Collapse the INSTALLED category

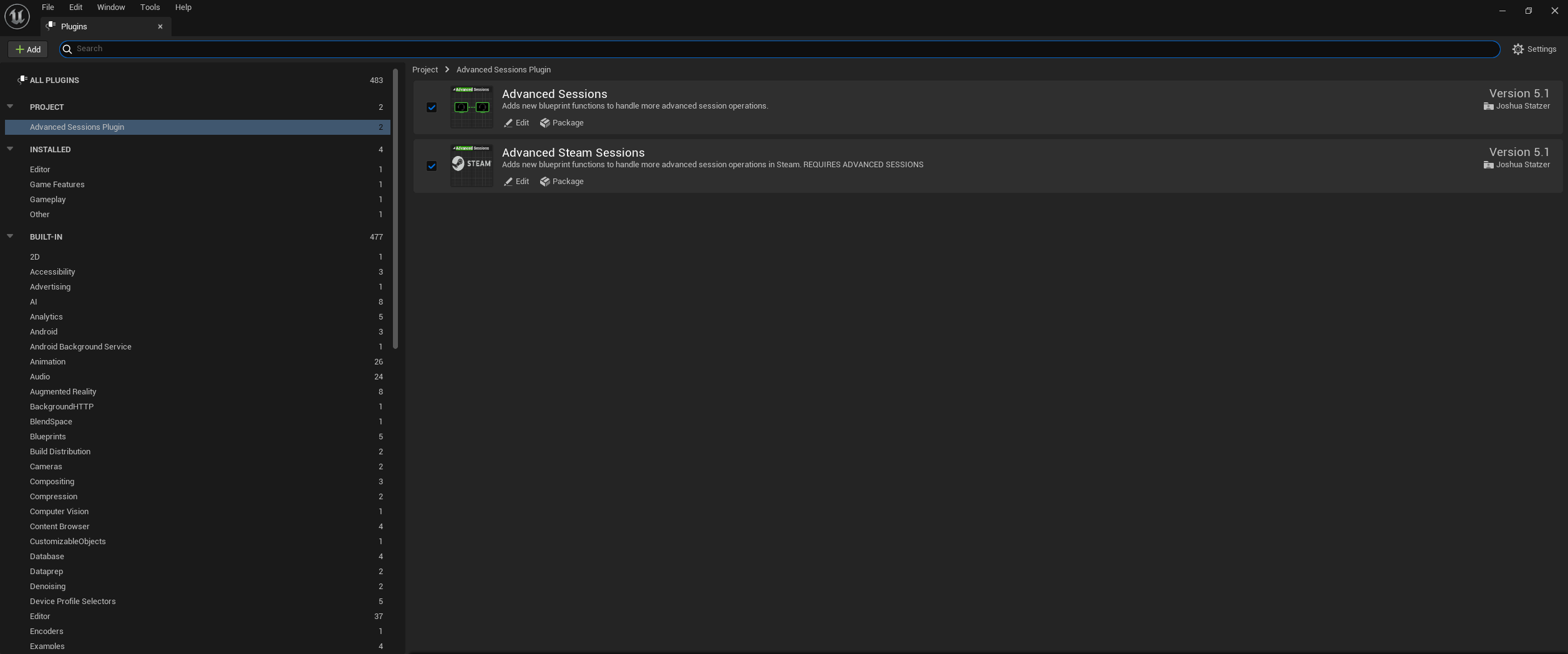tap(10, 149)
